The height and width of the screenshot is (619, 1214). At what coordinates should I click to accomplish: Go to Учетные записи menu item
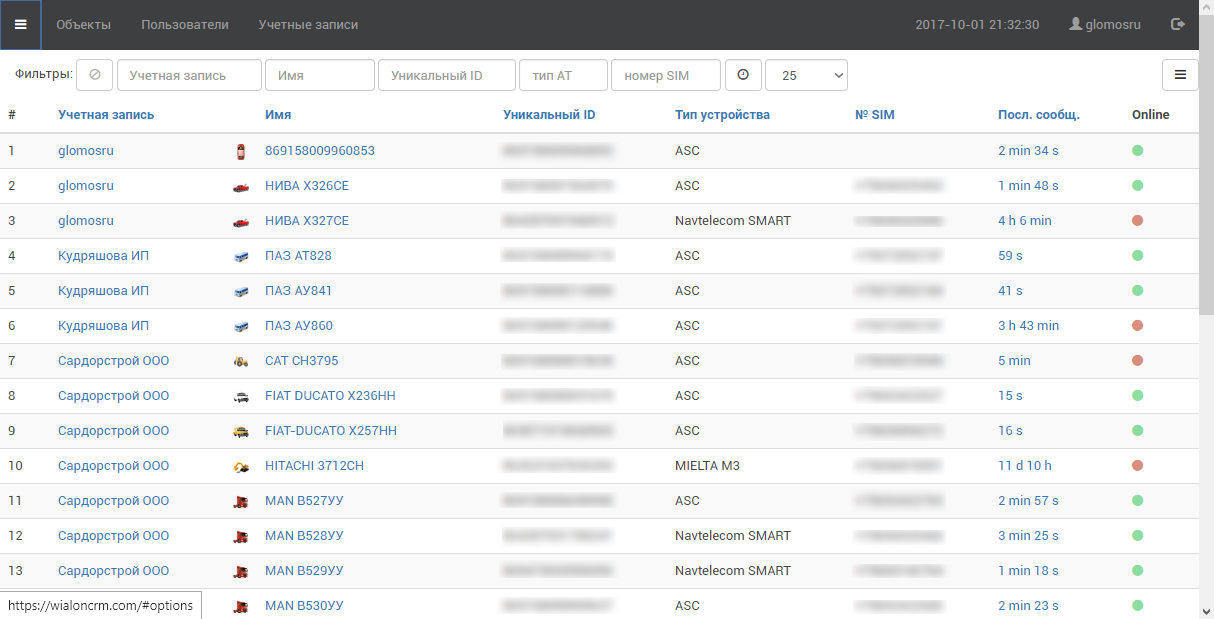click(x=308, y=25)
